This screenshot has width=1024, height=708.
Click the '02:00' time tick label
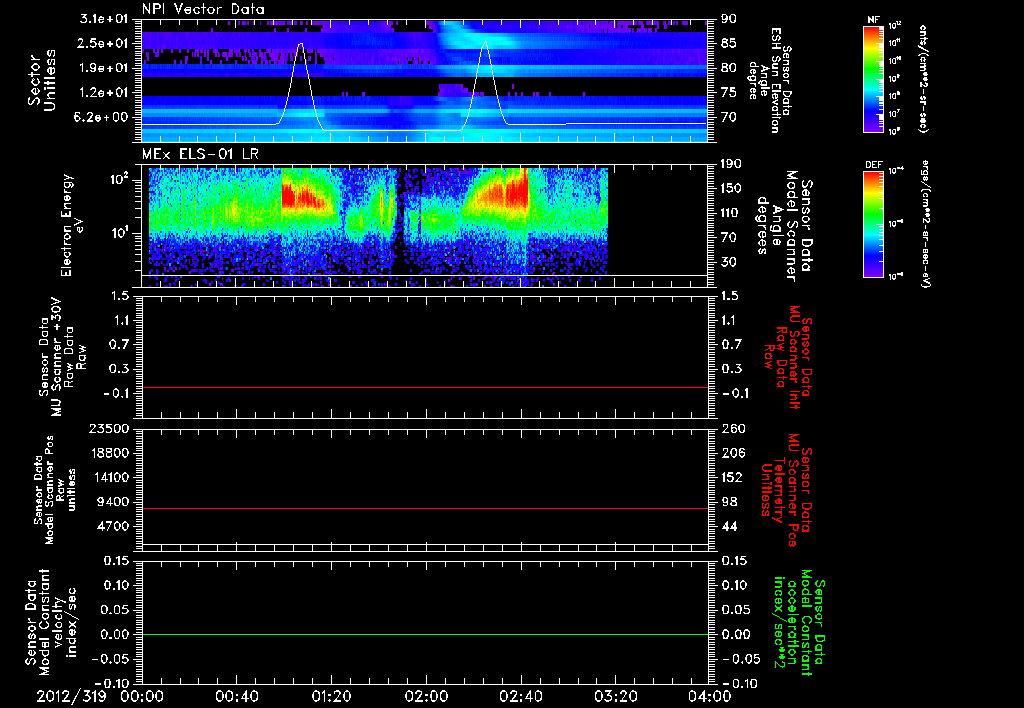426,696
